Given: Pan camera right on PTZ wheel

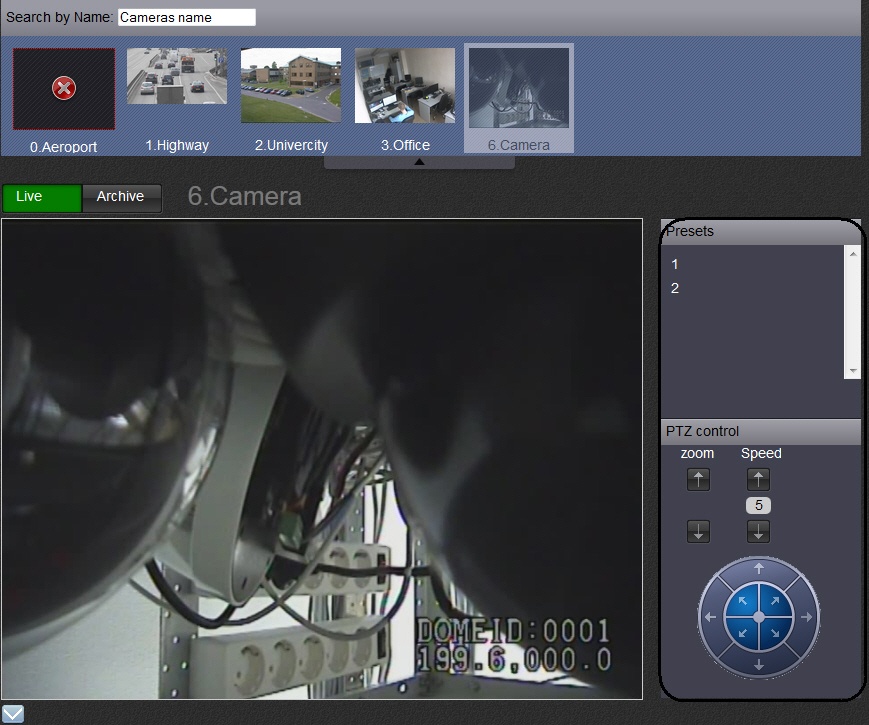Looking at the screenshot, I should (x=806, y=618).
